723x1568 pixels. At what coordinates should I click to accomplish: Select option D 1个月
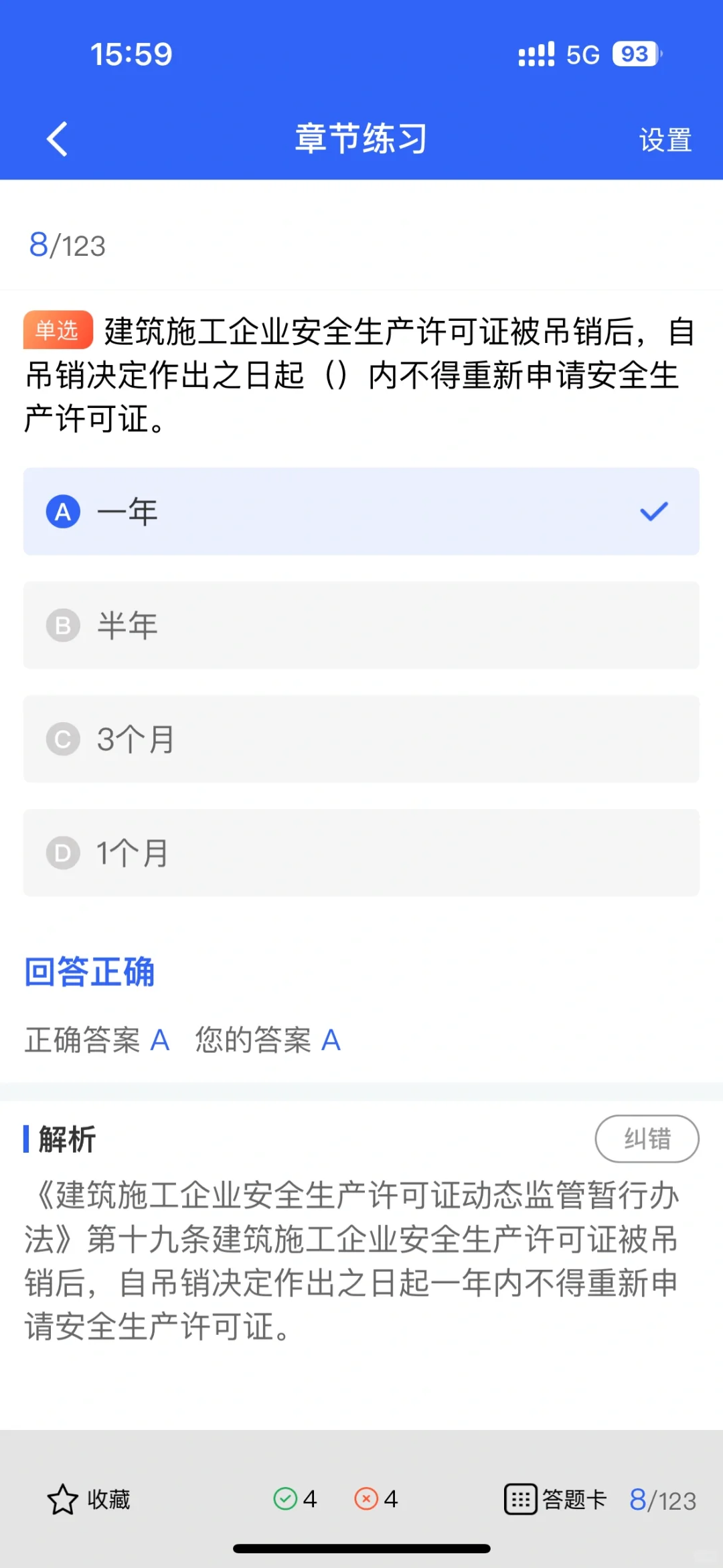click(361, 853)
